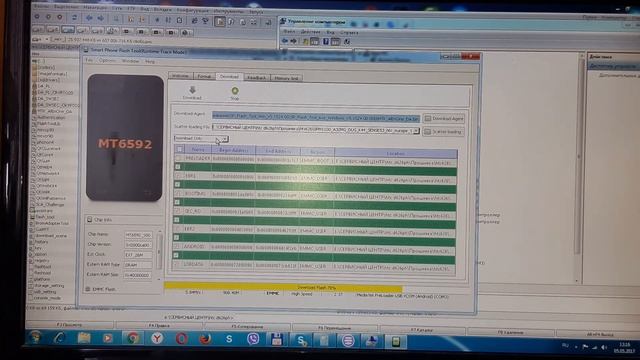The height and width of the screenshot is (360, 640).
Task: Open Opera from the taskbar
Action: point(182,338)
